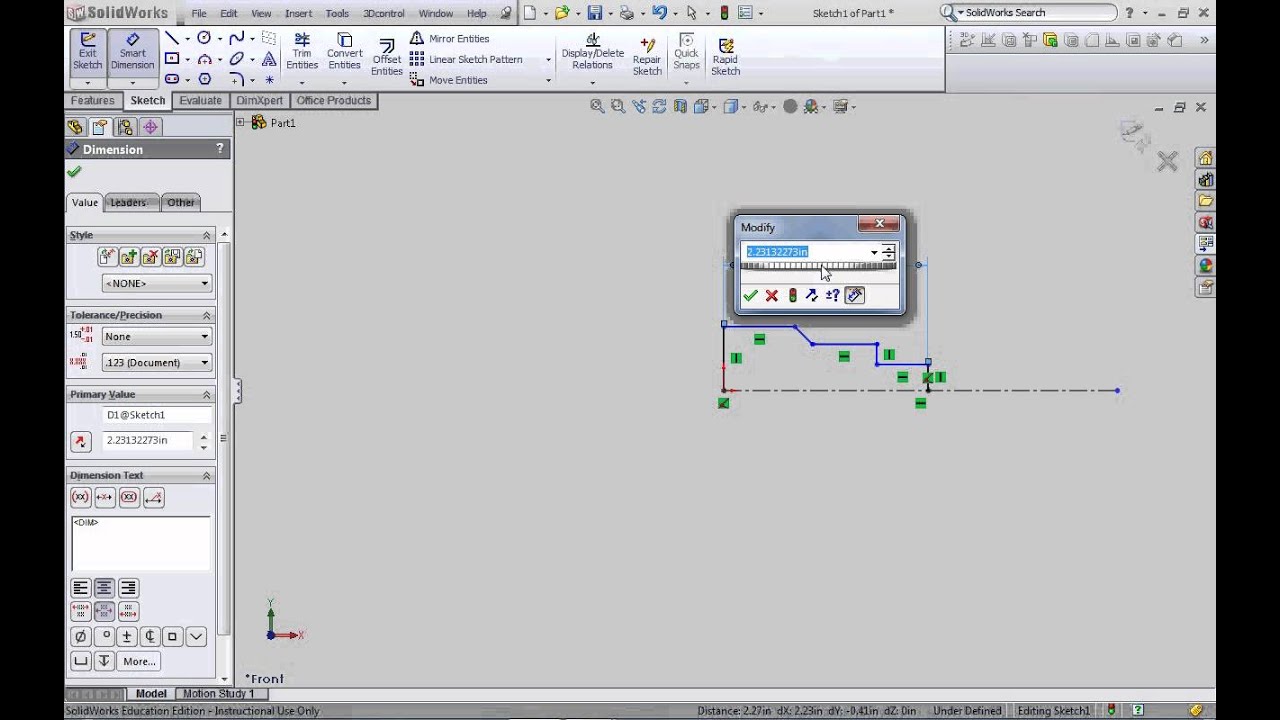Click Zoom to Area in view toolbar

click(618, 106)
